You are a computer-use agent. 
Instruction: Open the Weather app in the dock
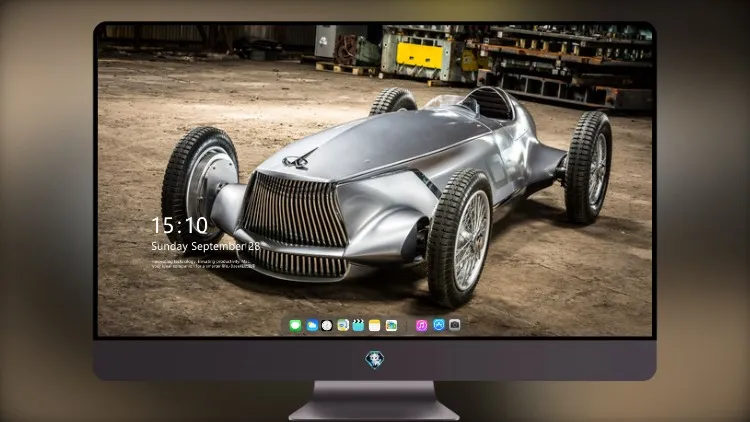[312, 325]
